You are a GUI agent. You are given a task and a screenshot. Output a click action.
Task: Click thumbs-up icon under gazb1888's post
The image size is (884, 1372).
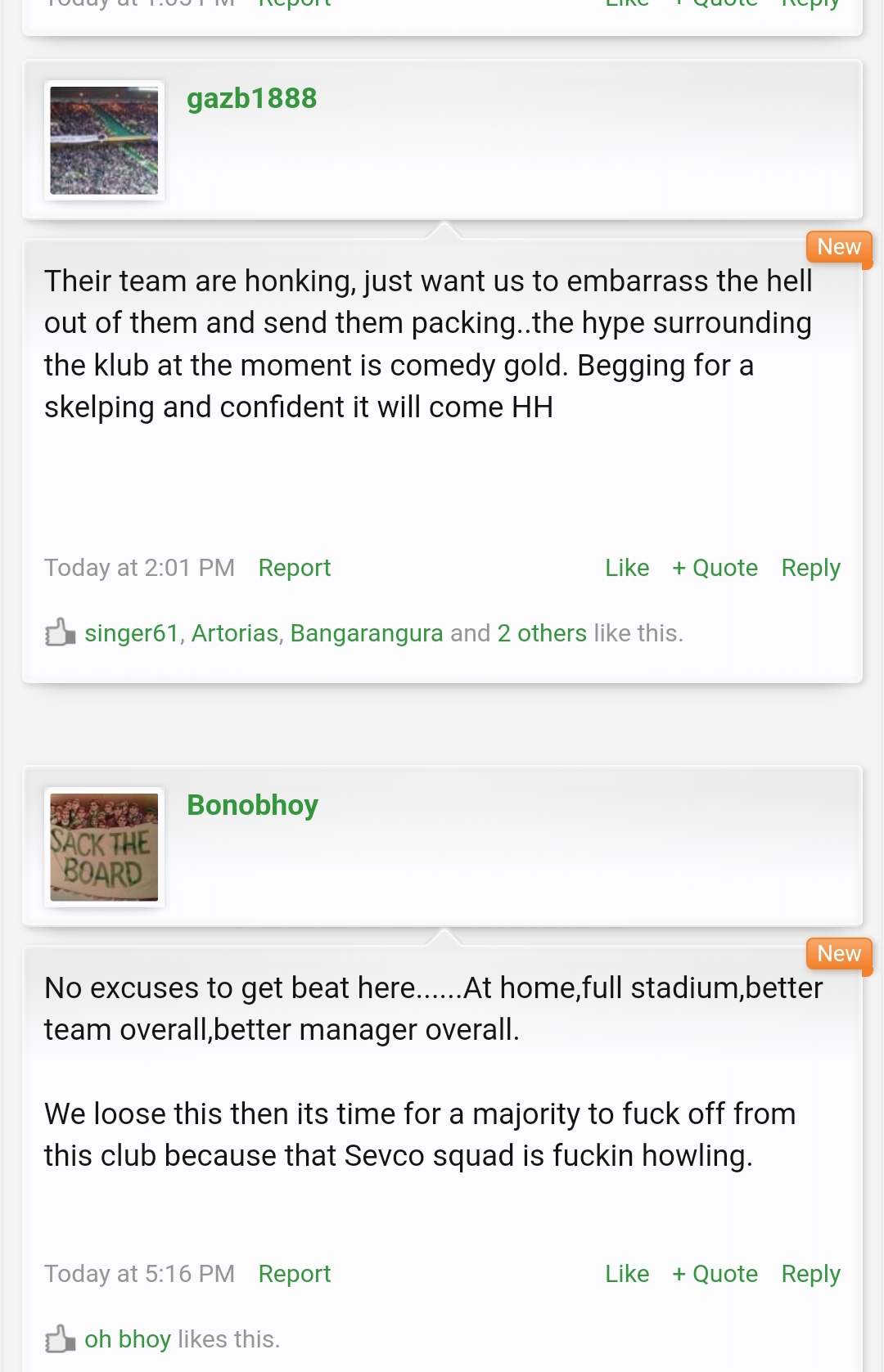(x=60, y=632)
